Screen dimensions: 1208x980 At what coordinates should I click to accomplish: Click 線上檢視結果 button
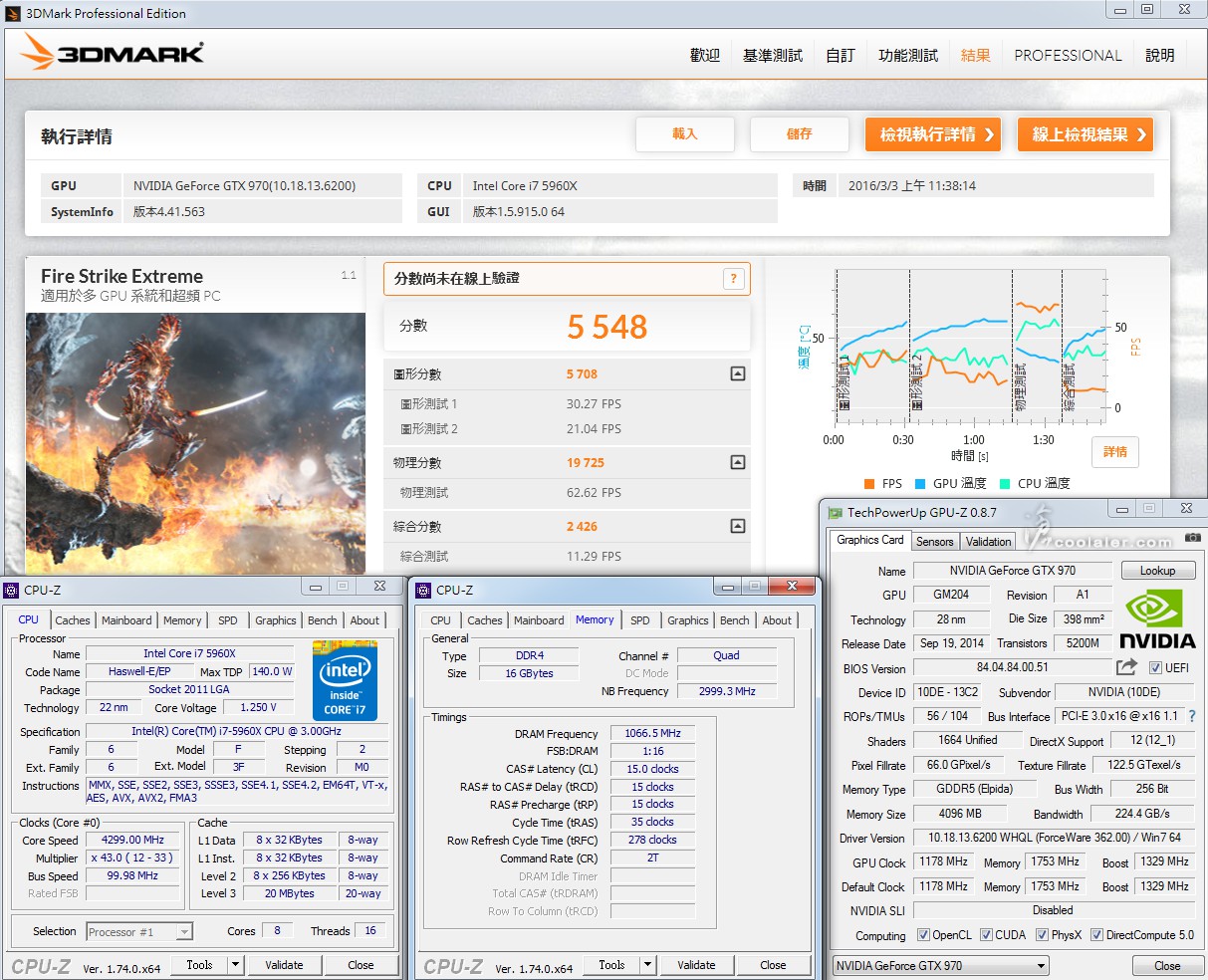click(x=1086, y=134)
